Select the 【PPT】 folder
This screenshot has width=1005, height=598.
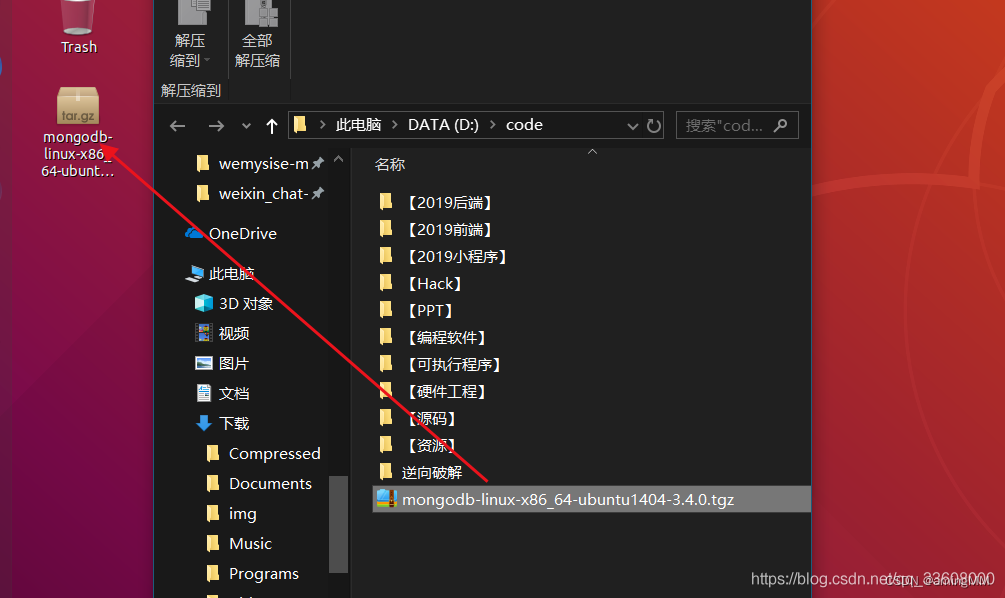(417, 310)
